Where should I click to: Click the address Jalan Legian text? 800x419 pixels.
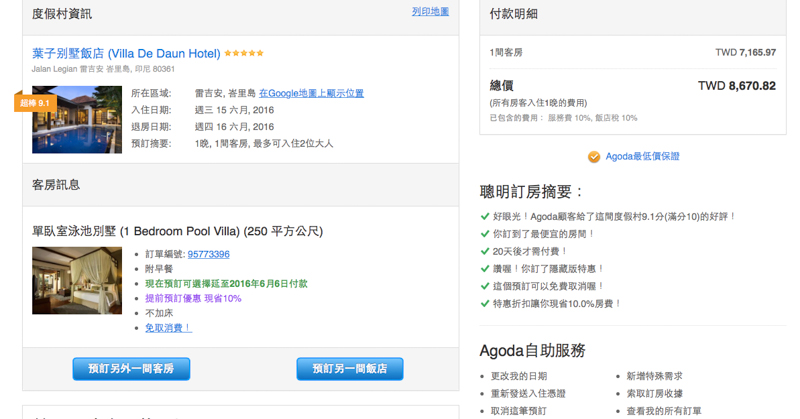103,69
